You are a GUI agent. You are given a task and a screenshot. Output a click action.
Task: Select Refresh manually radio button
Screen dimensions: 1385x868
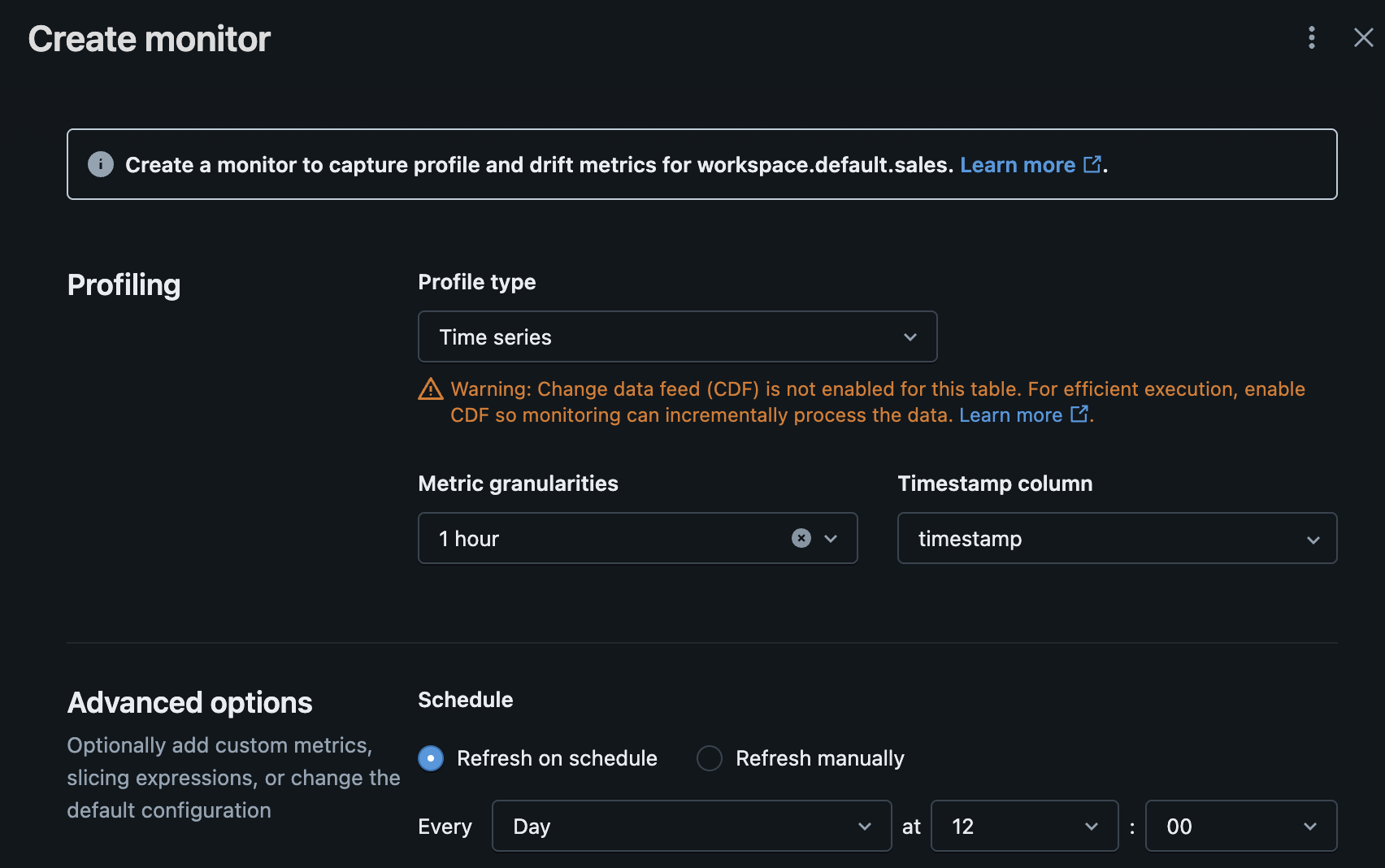click(710, 758)
